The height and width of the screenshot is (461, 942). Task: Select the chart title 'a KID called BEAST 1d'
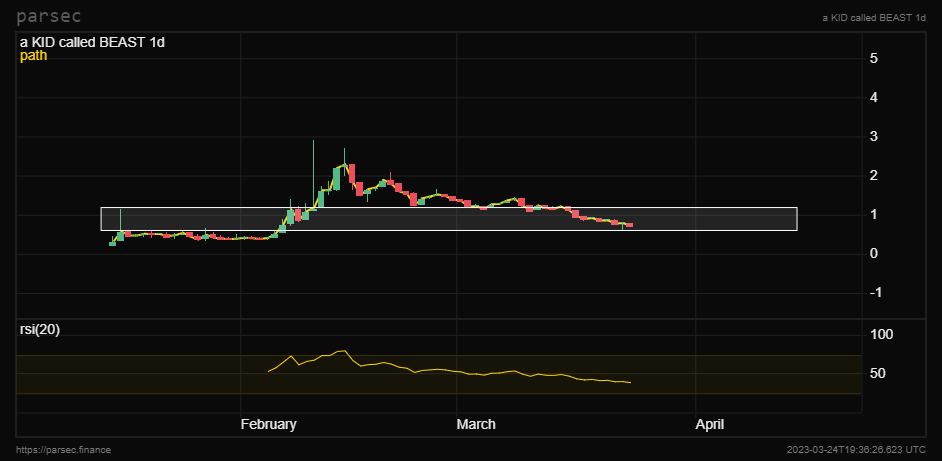93,43
